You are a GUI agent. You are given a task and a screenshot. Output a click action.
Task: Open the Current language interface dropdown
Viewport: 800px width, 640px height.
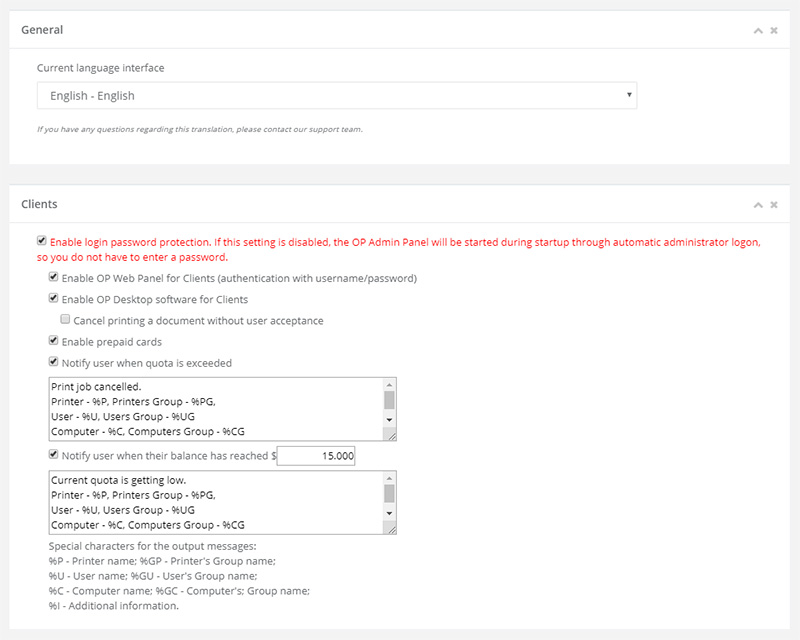click(x=336, y=96)
